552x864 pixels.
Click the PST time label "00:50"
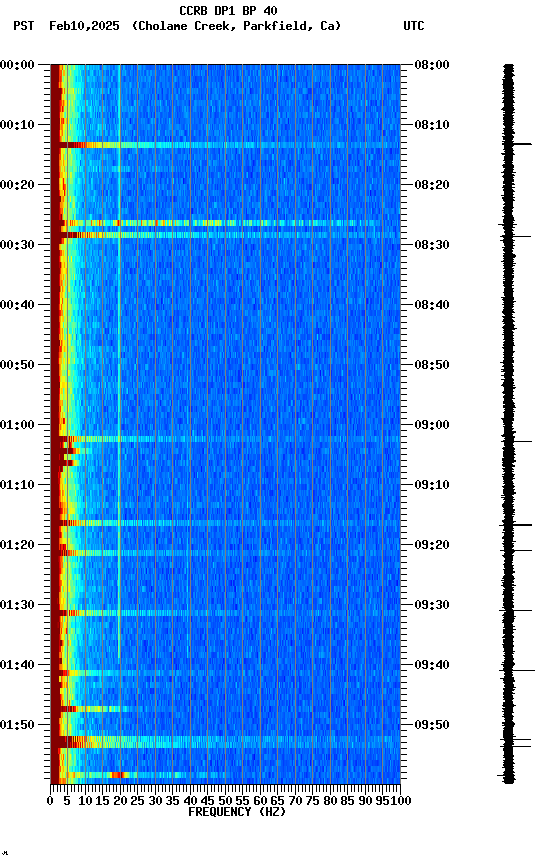(17, 365)
